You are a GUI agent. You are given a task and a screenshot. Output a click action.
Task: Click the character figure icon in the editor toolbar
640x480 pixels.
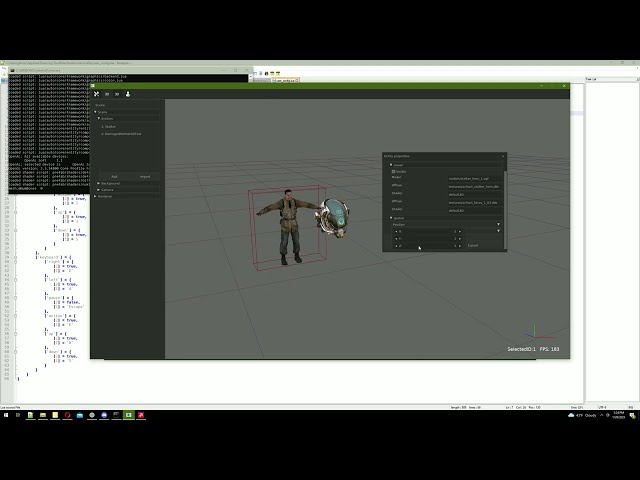click(128, 94)
